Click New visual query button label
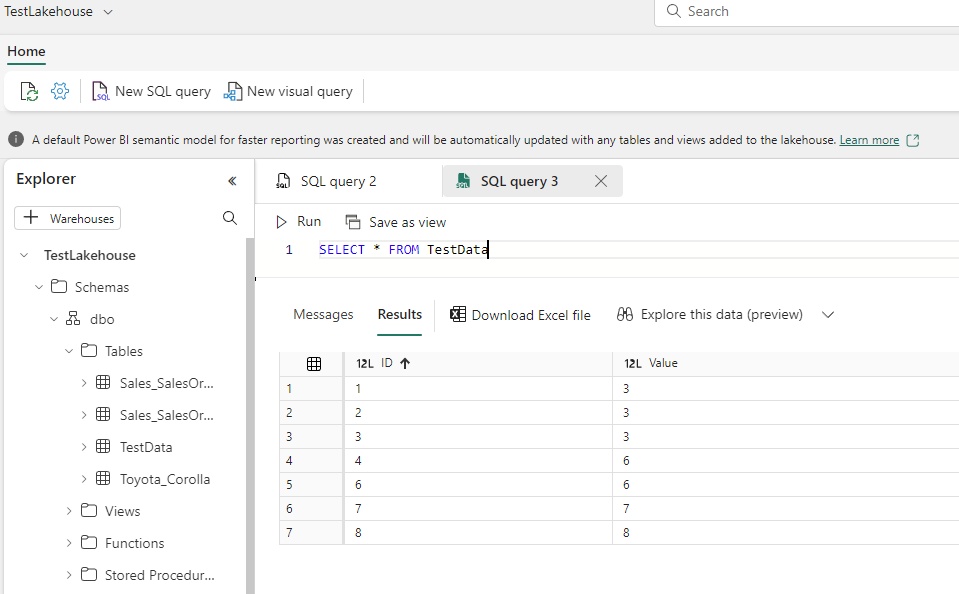959x594 pixels. (x=300, y=91)
